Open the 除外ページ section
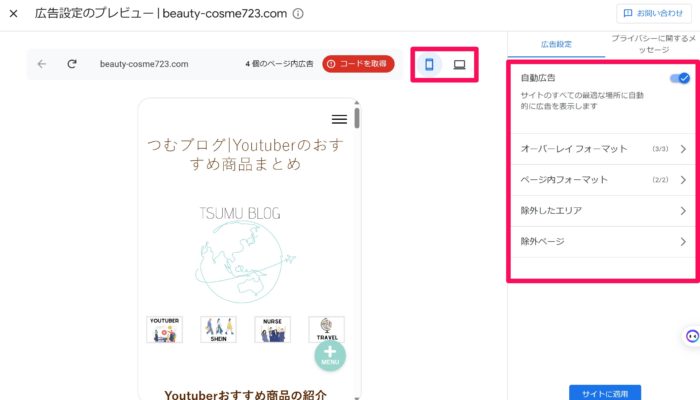 pyautogui.click(x=602, y=242)
